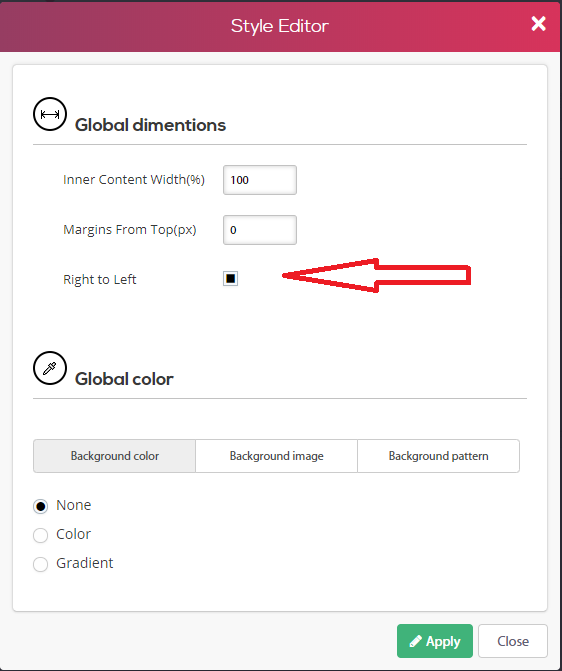Click the Global dimentions section heading

tap(150, 125)
